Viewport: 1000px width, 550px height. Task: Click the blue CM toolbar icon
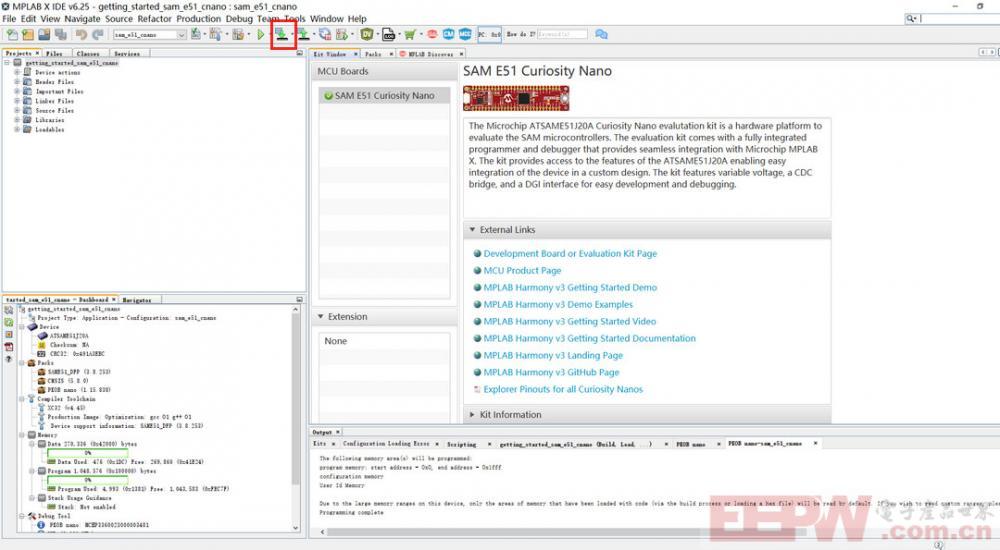tap(449, 34)
